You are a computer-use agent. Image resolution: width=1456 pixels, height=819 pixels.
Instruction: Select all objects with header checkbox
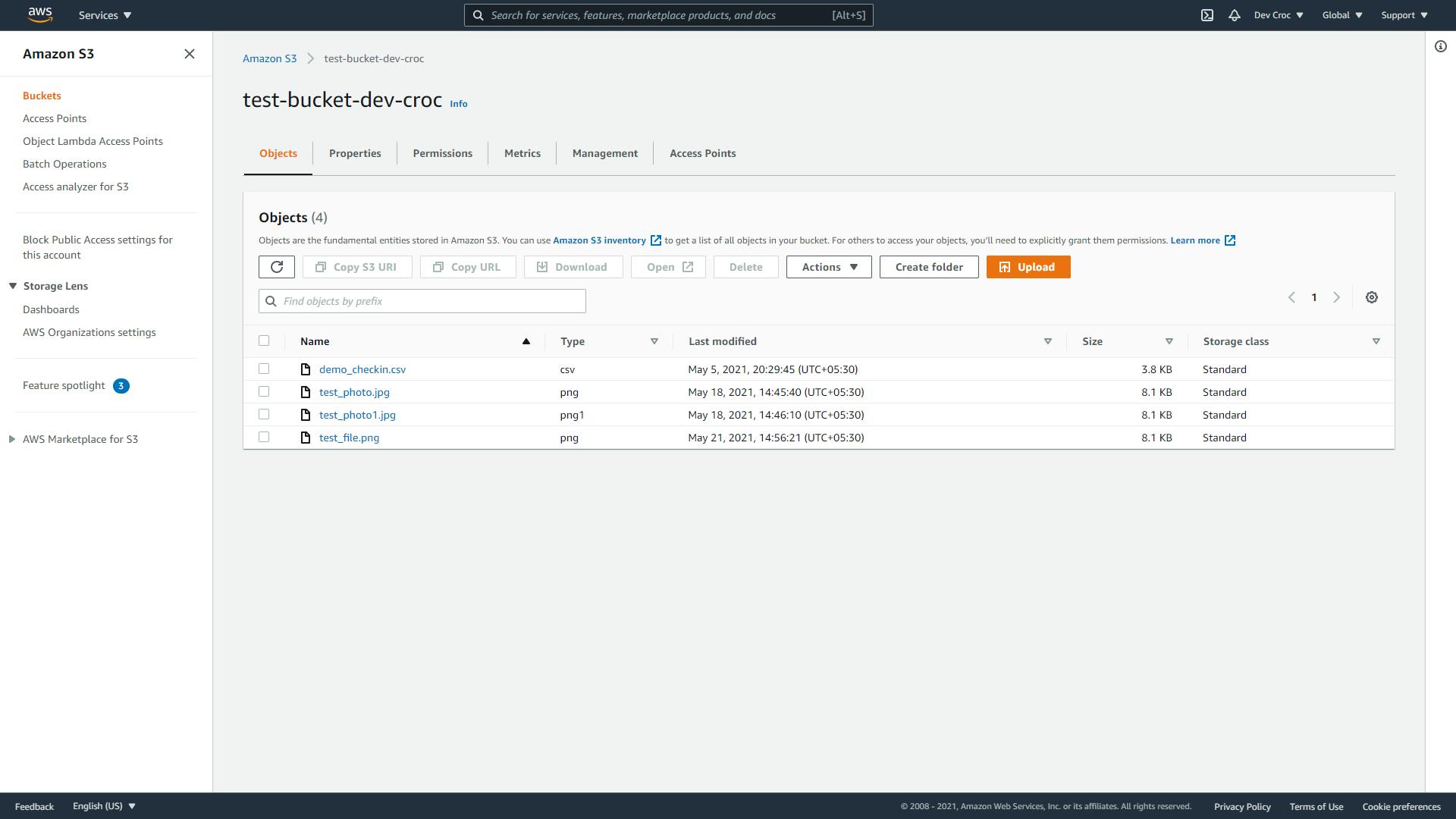pos(264,340)
